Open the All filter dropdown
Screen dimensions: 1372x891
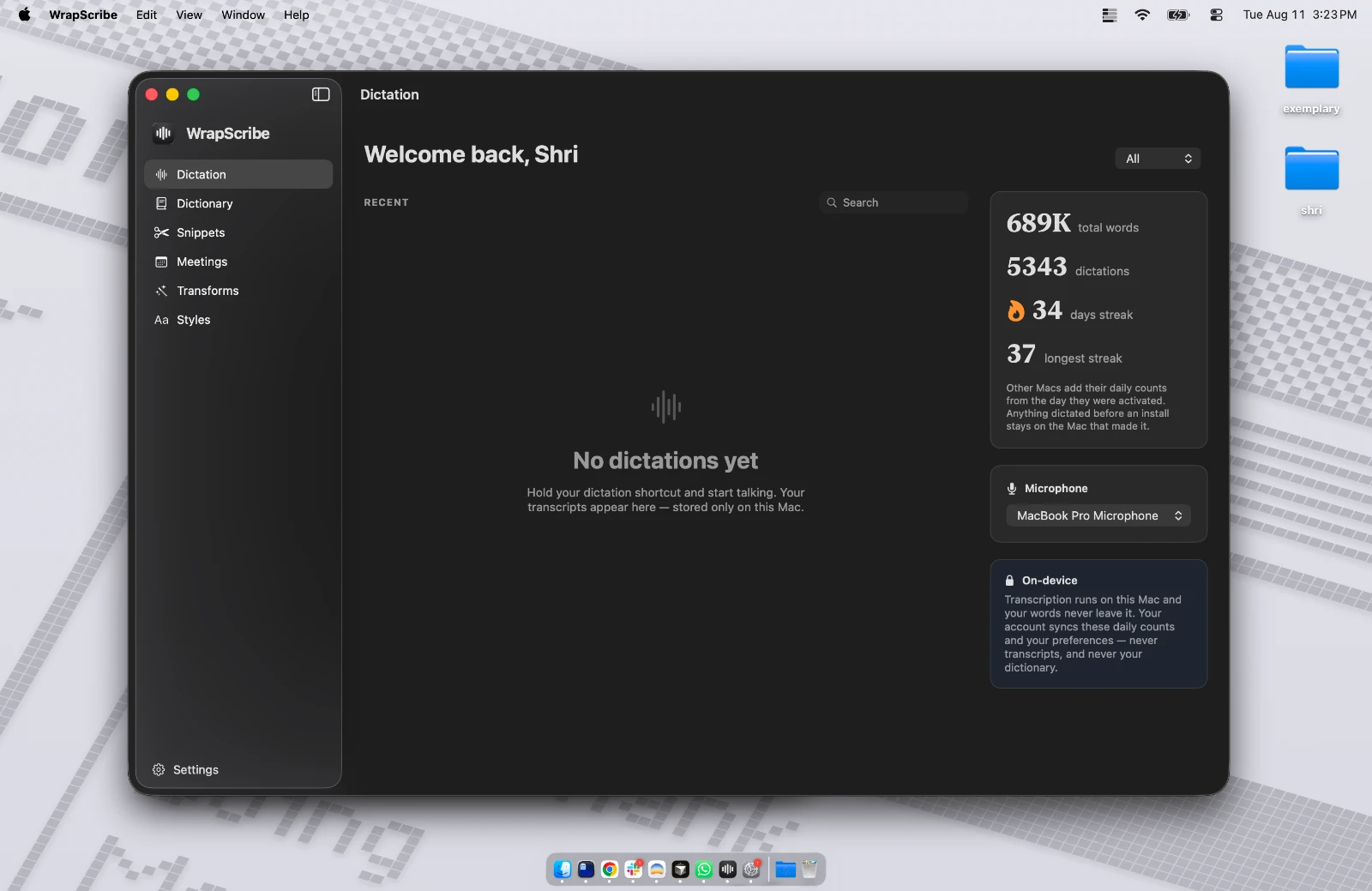pos(1158,159)
